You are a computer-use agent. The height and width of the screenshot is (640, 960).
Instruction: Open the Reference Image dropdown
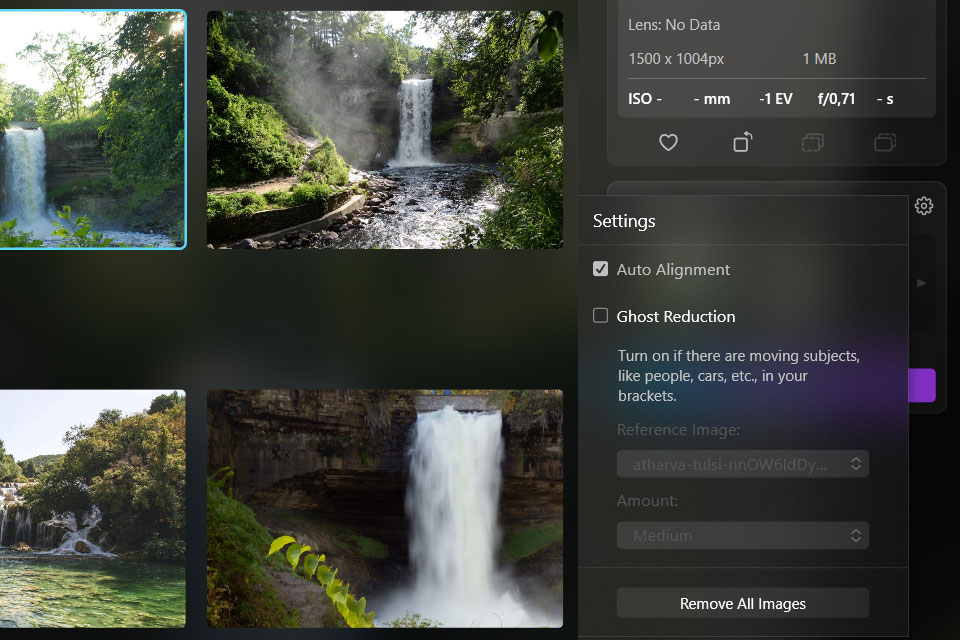click(742, 464)
